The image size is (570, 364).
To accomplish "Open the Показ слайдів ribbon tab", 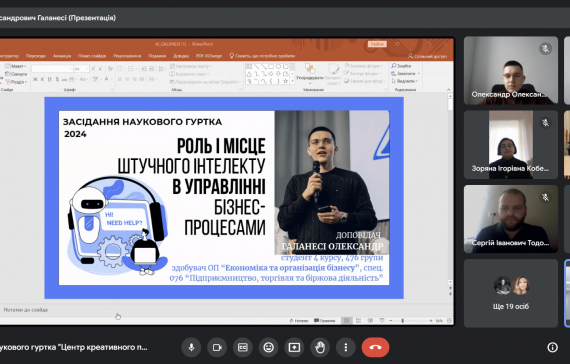I will point(92,56).
